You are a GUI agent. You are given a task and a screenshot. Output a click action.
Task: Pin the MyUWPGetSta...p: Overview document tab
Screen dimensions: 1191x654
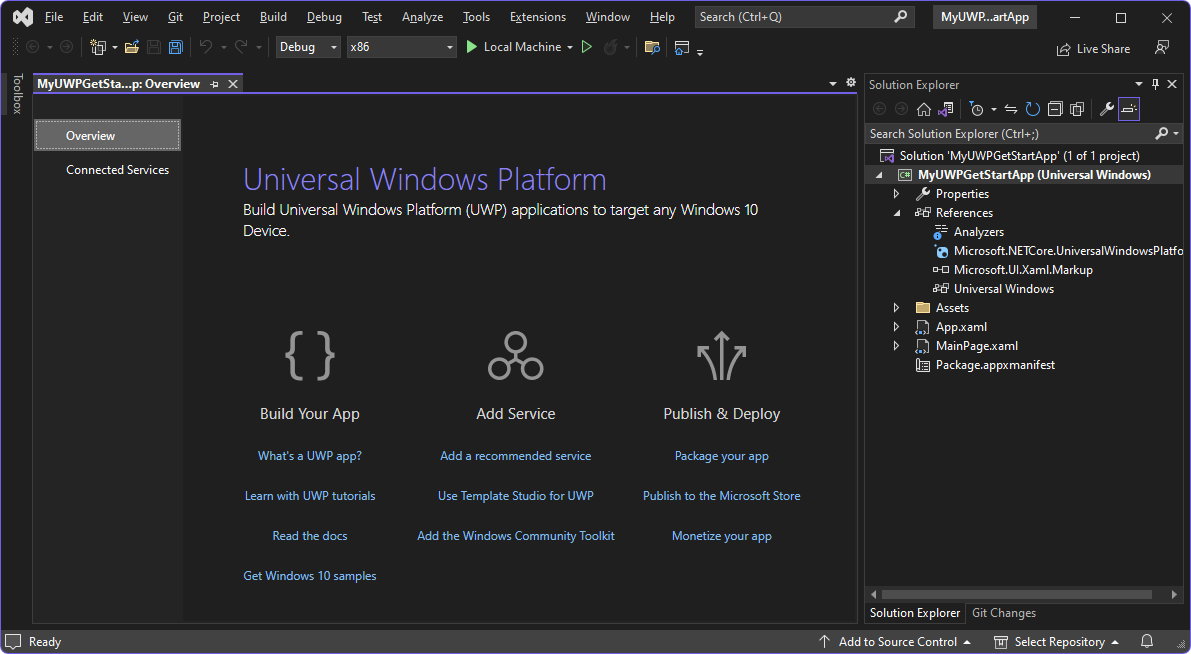pos(214,84)
